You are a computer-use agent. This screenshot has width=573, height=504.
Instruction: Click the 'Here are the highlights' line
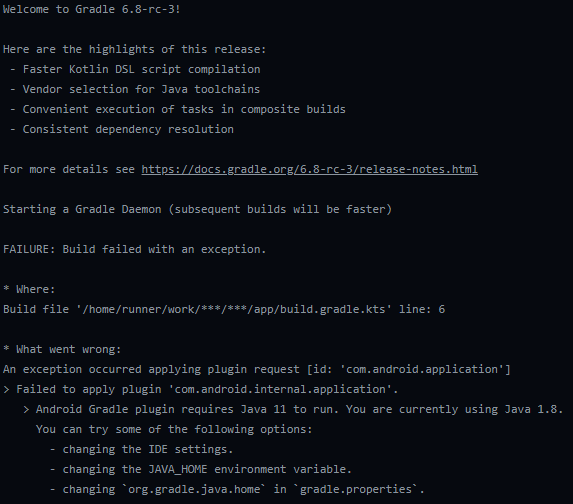pos(134,49)
